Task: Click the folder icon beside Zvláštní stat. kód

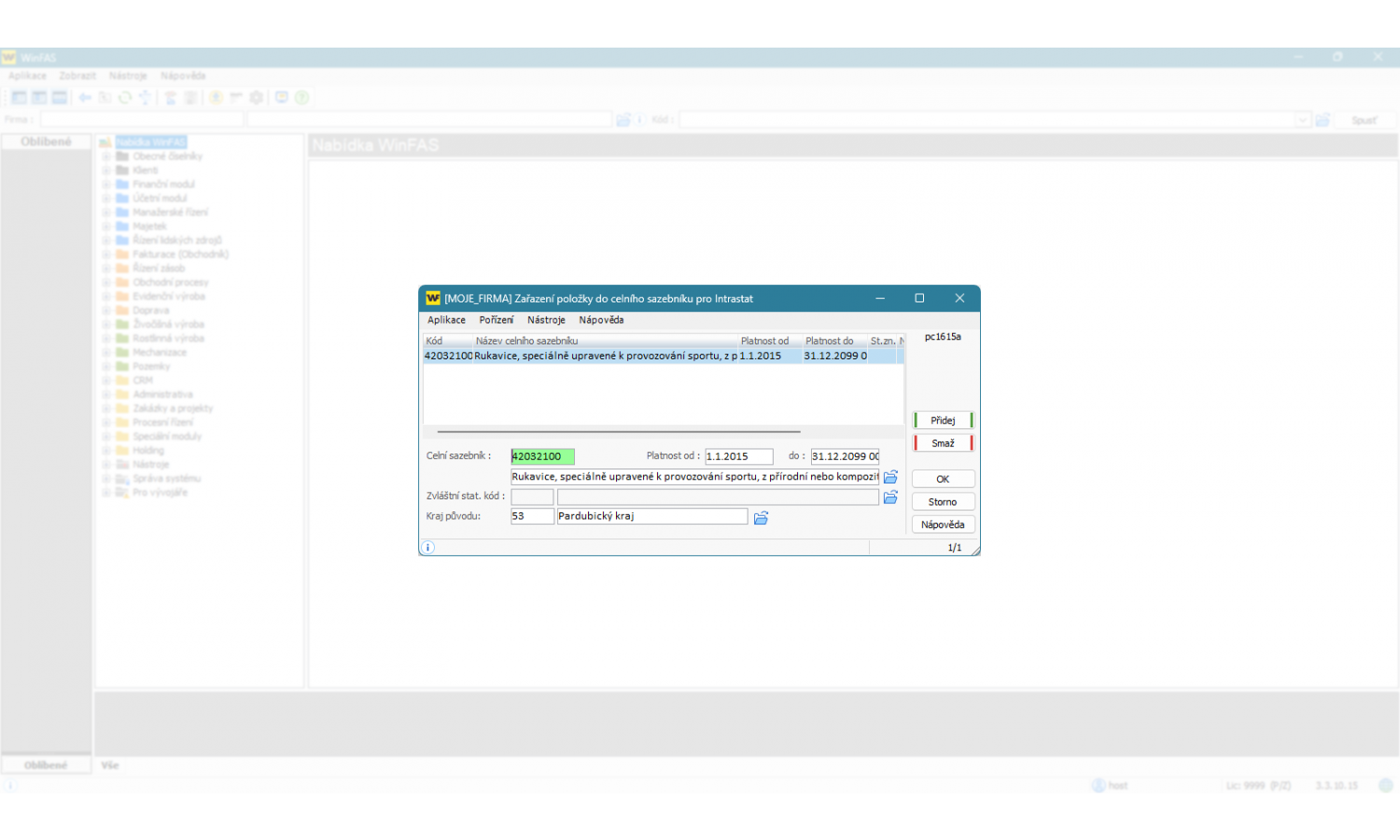Action: (890, 497)
